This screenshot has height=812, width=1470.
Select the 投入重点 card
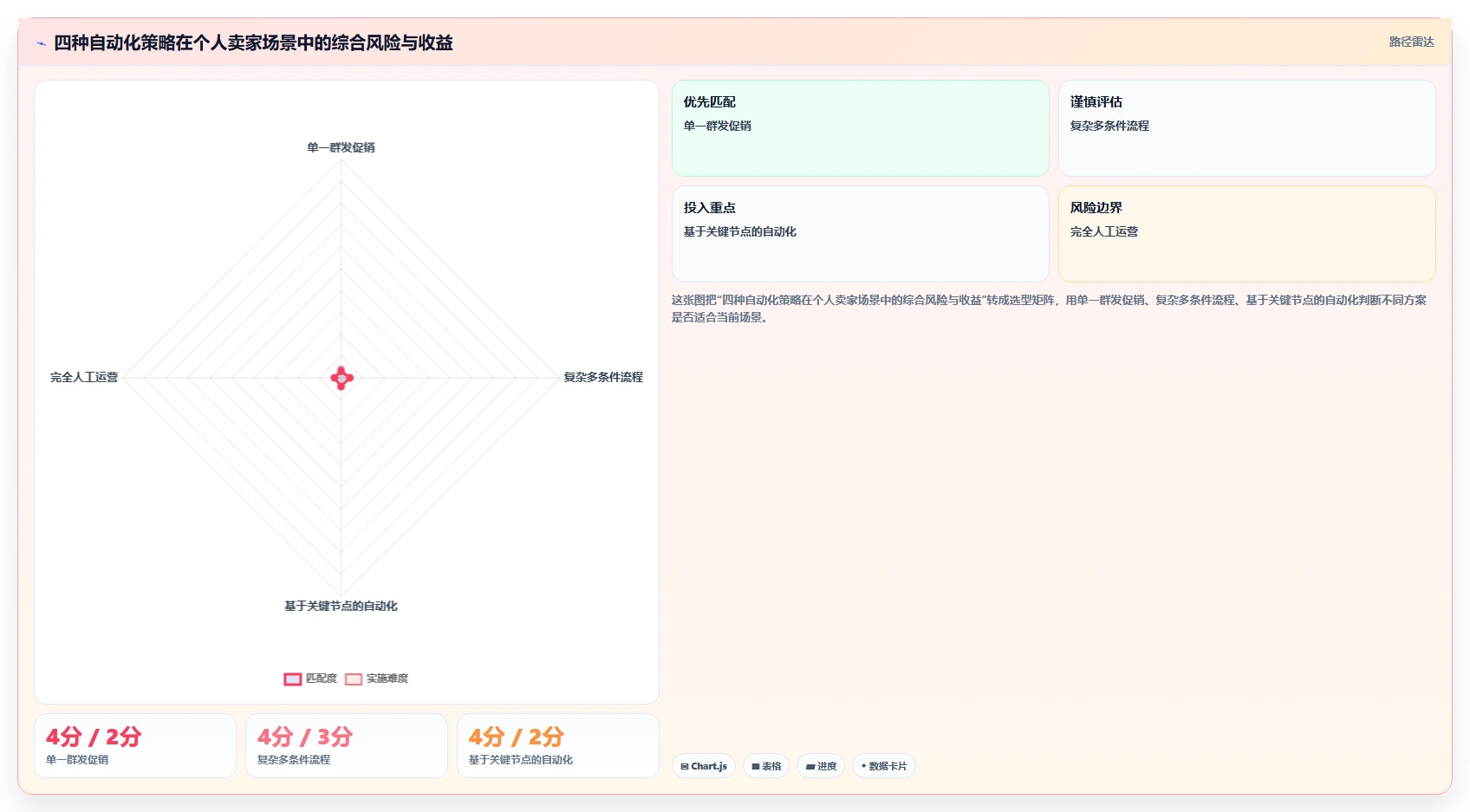pos(861,234)
